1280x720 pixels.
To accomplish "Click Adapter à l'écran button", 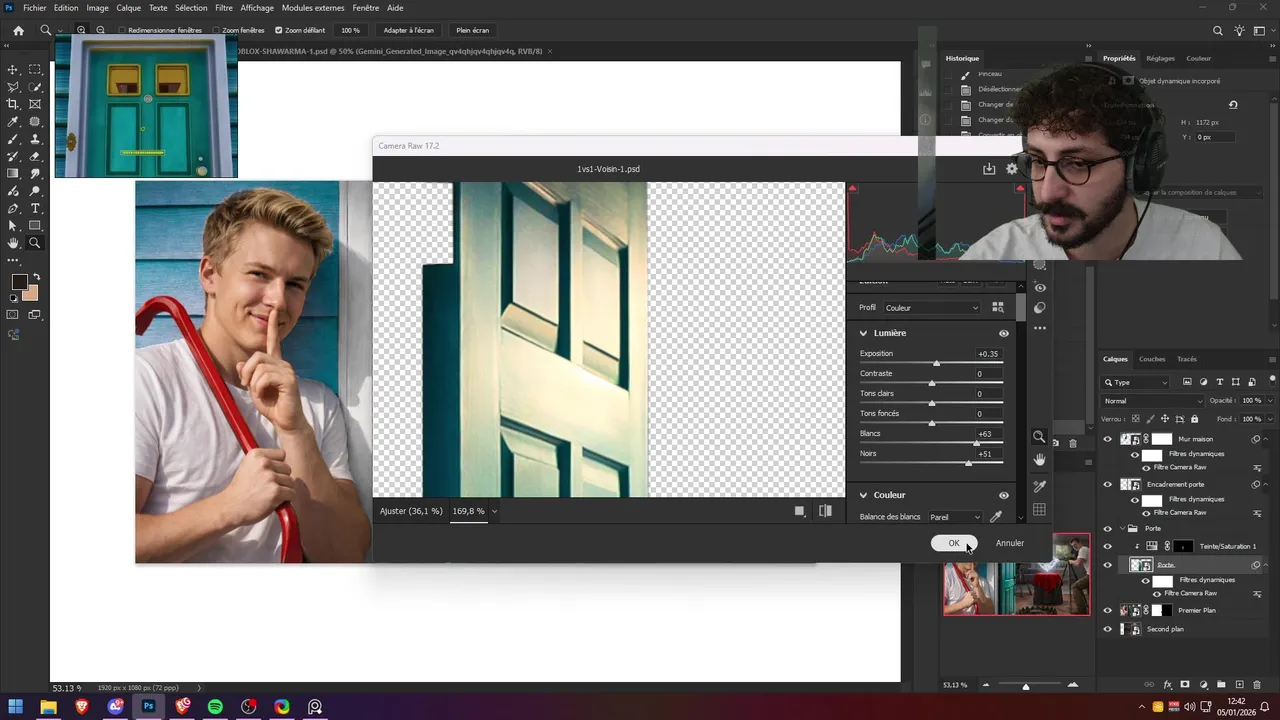I will pos(409,30).
